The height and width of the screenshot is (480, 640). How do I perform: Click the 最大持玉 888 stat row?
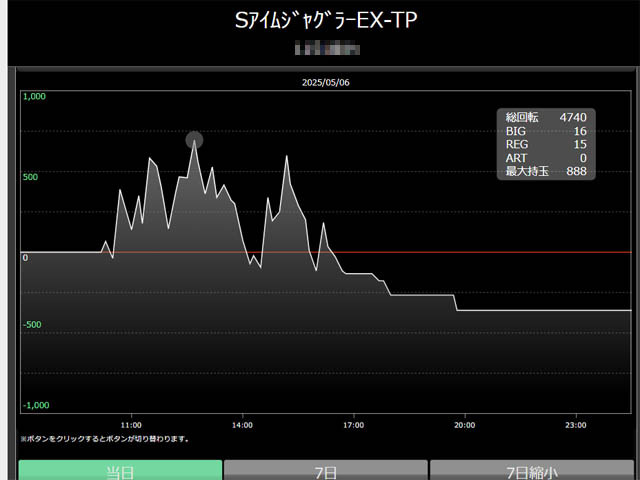[x=546, y=171]
